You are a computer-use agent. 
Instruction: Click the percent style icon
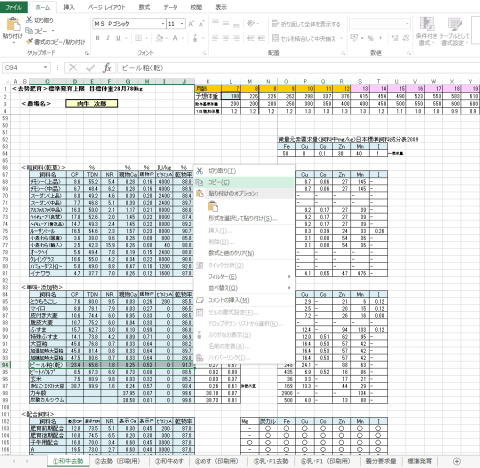click(x=370, y=38)
